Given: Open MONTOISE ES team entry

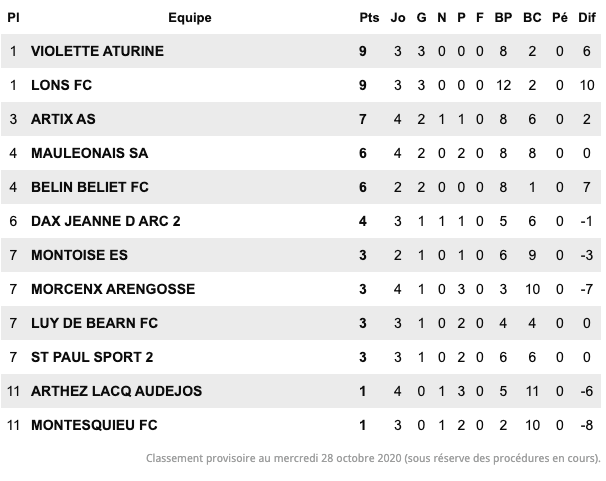Looking at the screenshot, I should tap(79, 255).
